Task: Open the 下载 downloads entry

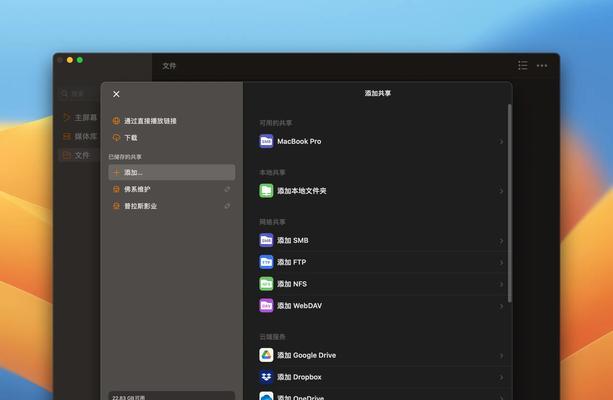Action: coord(172,138)
